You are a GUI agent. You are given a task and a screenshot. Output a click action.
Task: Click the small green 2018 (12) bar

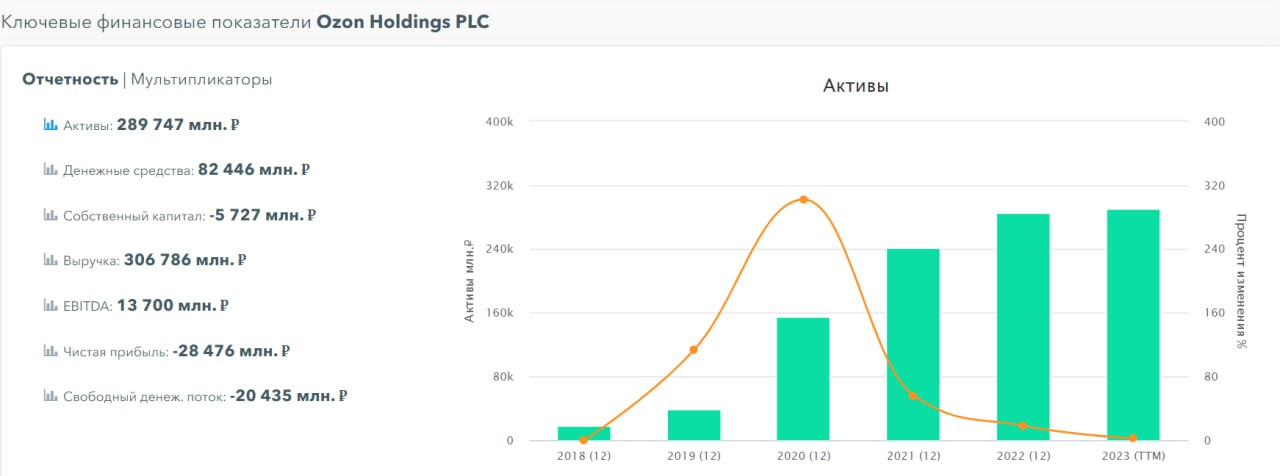coord(584,434)
